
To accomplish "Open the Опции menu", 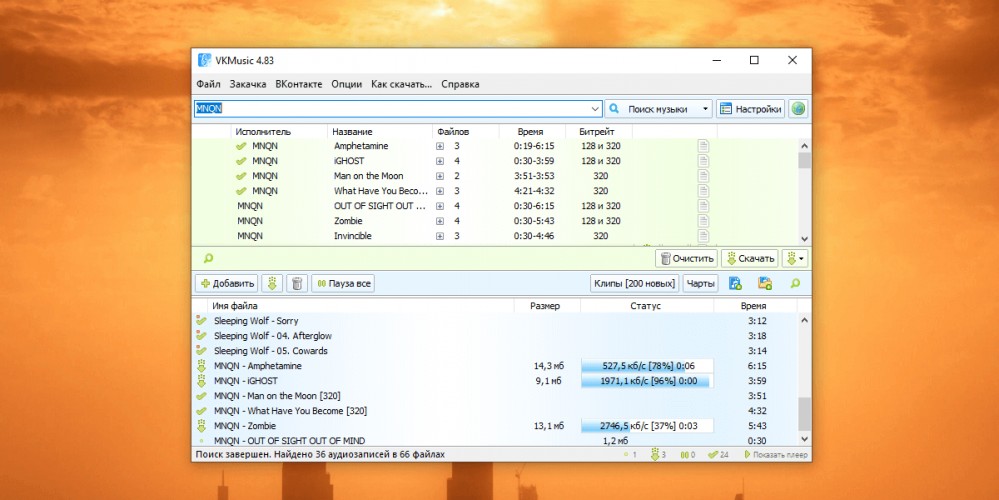I will pyautogui.click(x=347, y=84).
